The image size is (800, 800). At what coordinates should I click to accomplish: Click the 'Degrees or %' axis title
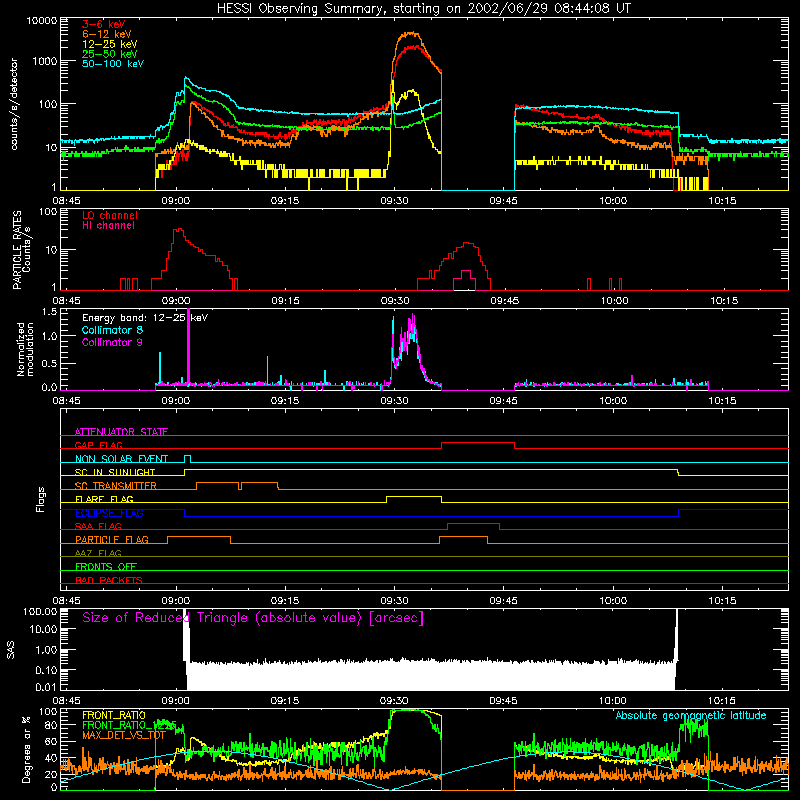point(26,749)
